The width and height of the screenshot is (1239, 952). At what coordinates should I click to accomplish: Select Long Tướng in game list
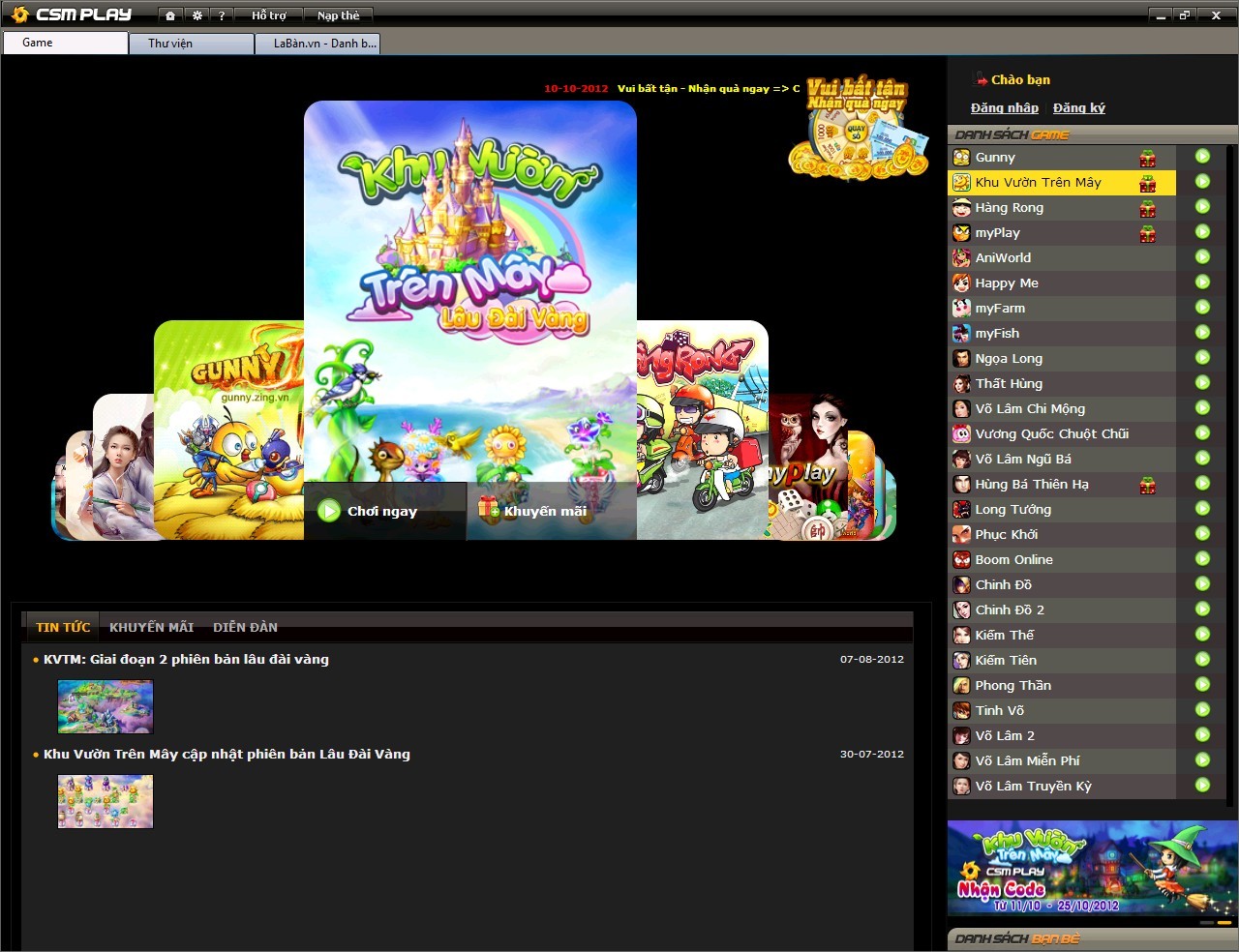click(x=1062, y=510)
